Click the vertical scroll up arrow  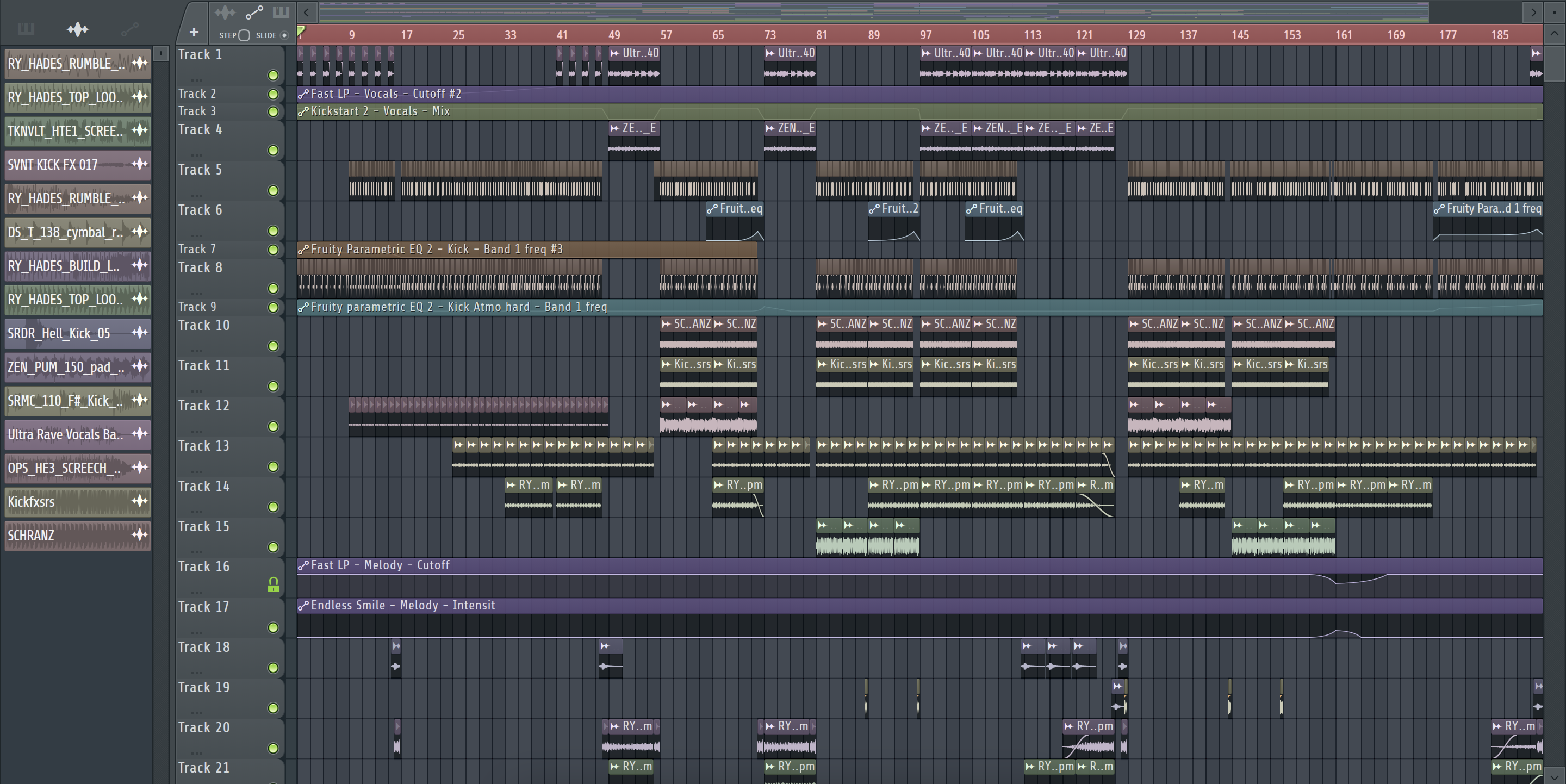(x=1555, y=33)
